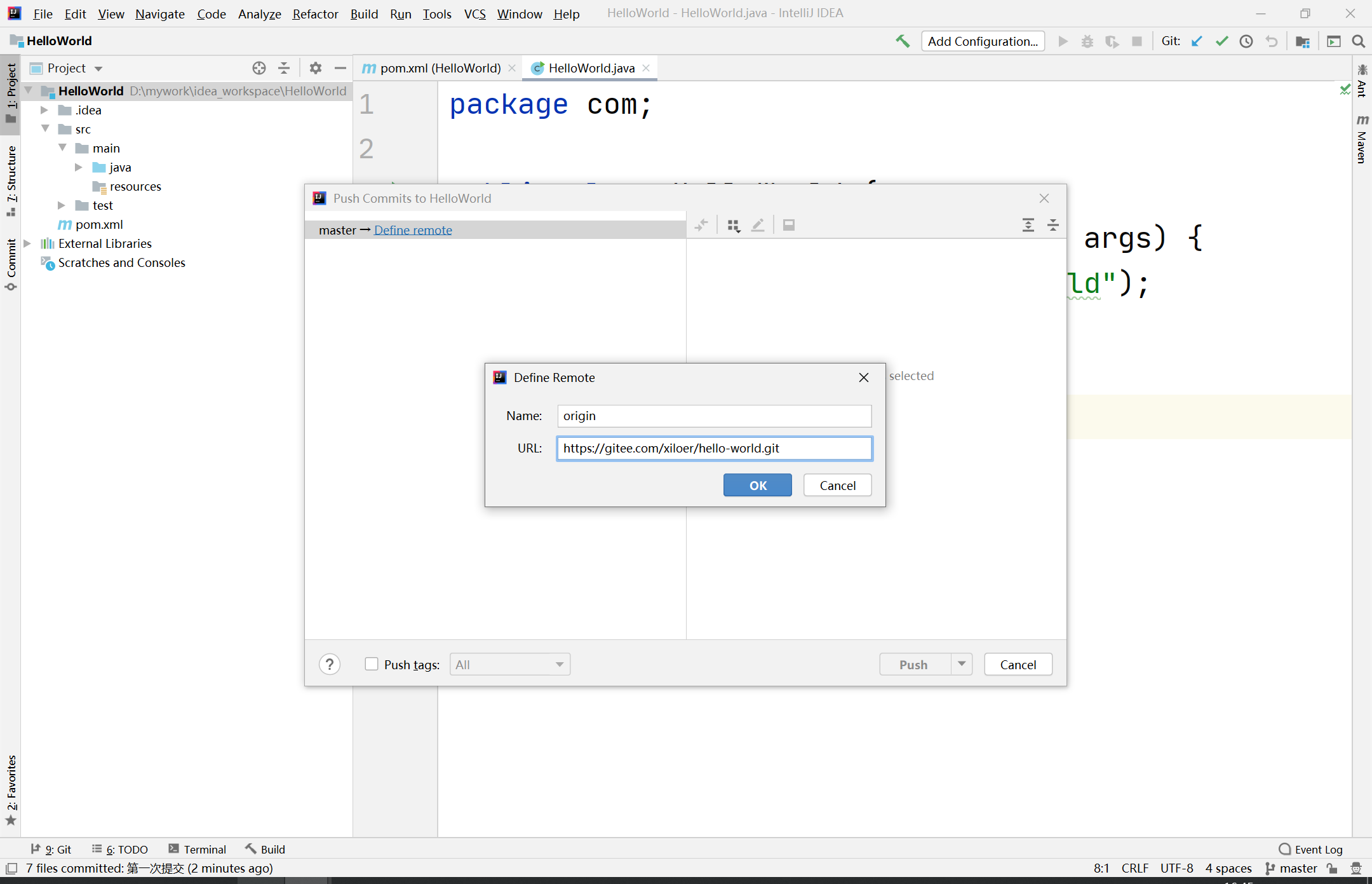
Task: Click the UTF-8 encoding in status bar
Action: click(1177, 869)
